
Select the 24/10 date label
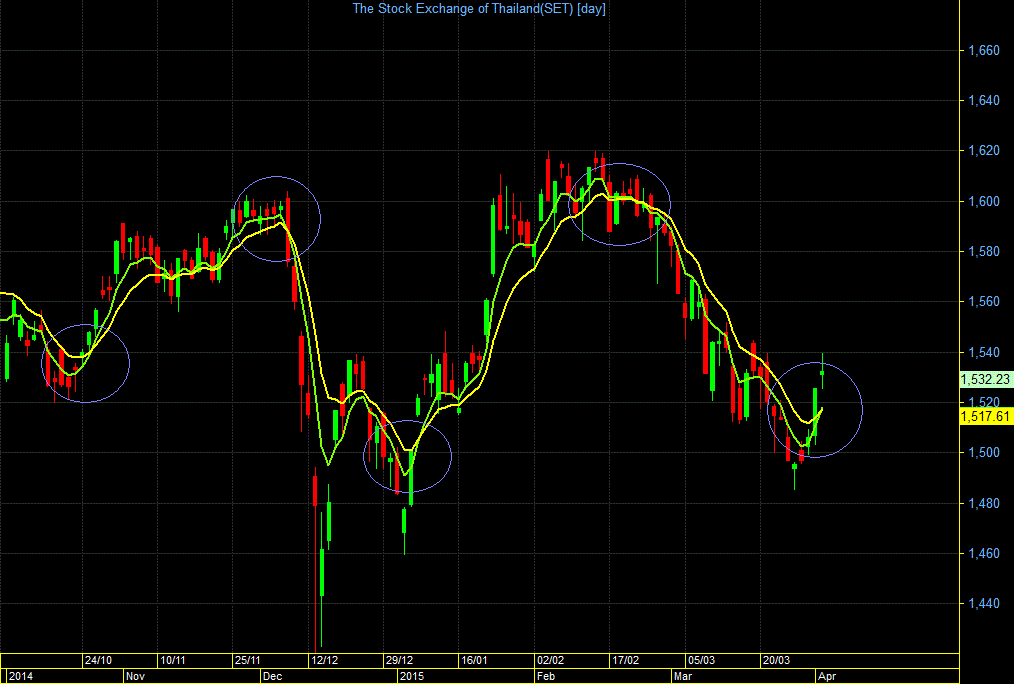98,661
